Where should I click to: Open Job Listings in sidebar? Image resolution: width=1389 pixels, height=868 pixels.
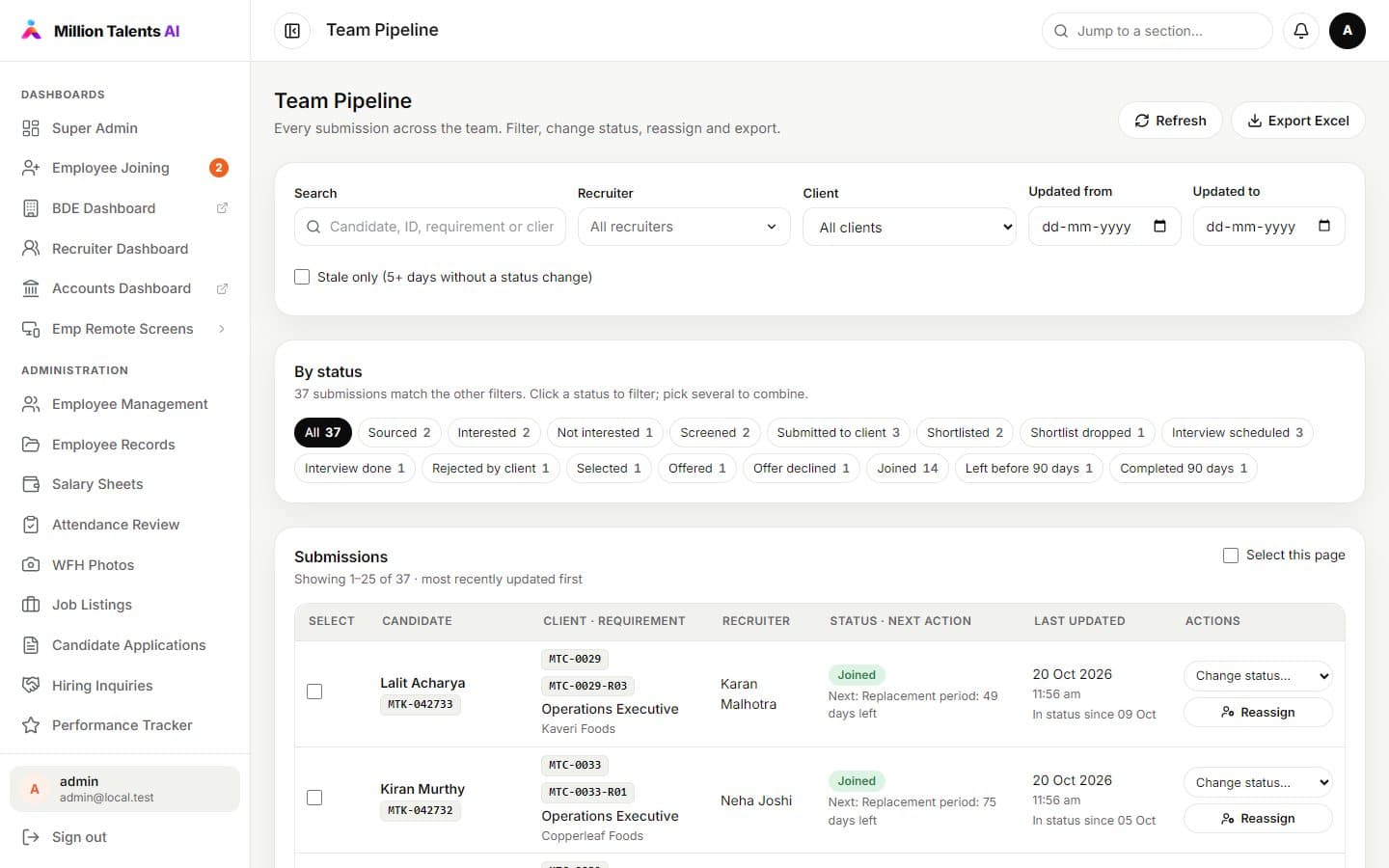click(124, 605)
